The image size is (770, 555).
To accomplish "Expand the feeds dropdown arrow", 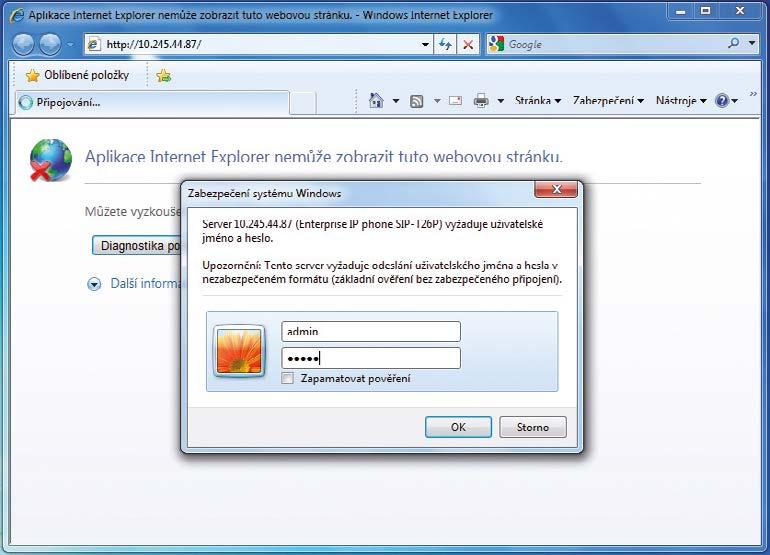I will 437,101.
